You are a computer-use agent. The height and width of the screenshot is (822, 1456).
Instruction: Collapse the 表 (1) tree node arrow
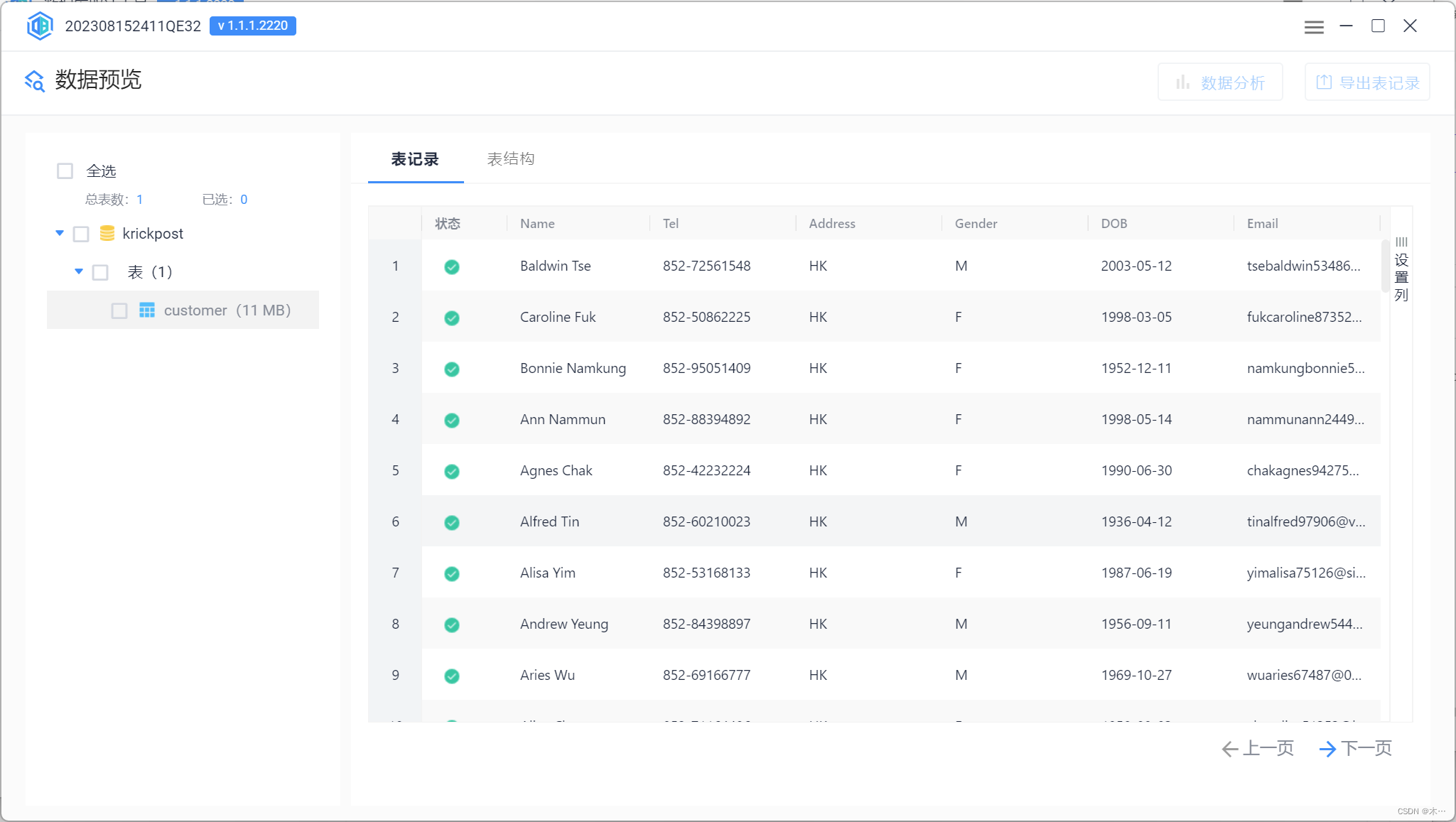pos(79,271)
